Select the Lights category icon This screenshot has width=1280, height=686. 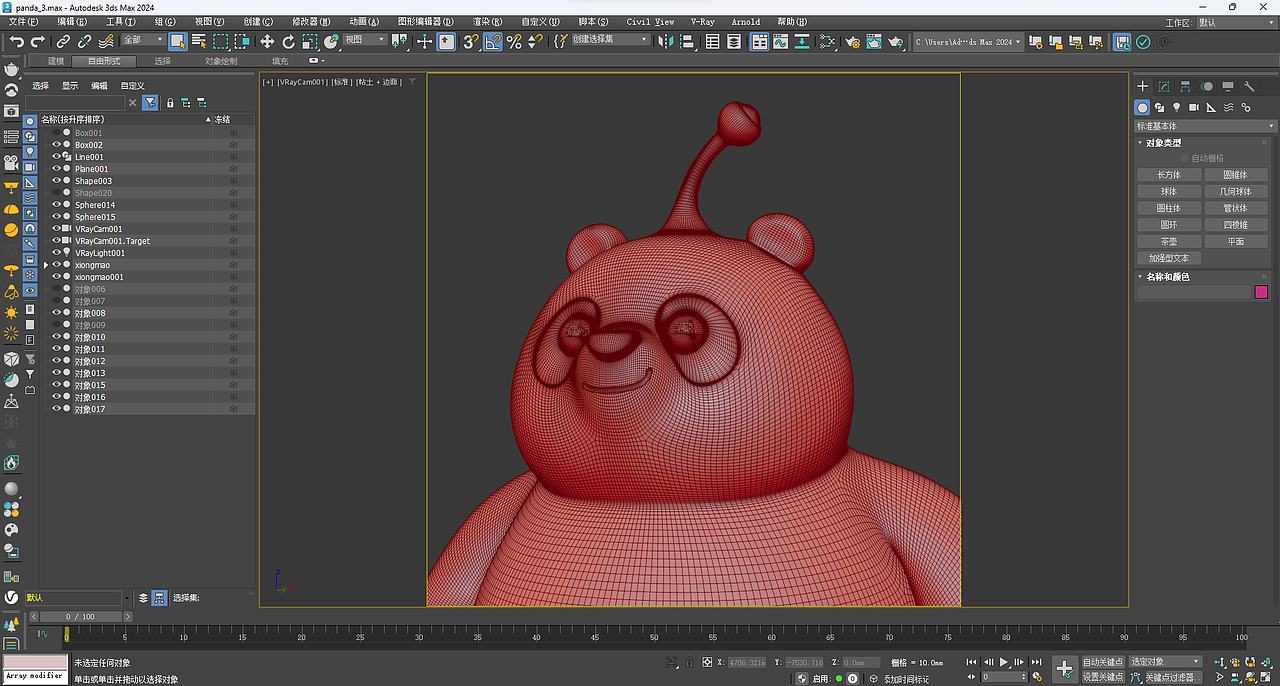(x=1177, y=107)
